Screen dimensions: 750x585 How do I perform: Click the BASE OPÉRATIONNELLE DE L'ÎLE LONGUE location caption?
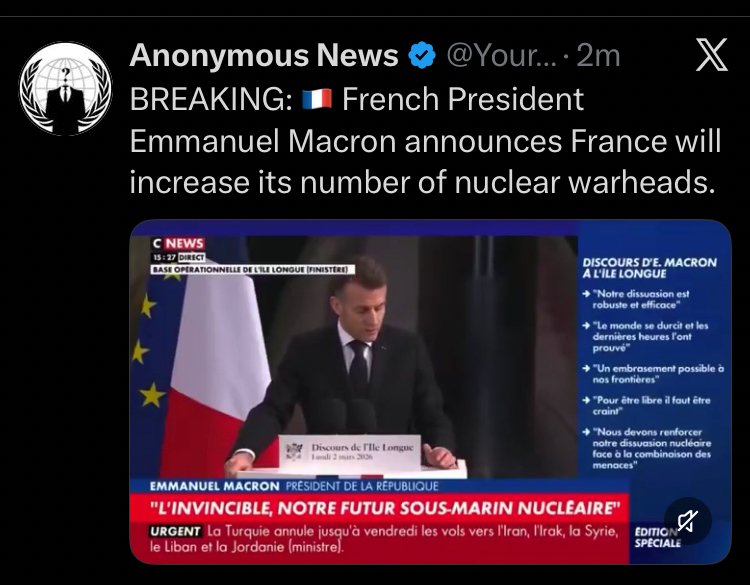[x=253, y=270]
